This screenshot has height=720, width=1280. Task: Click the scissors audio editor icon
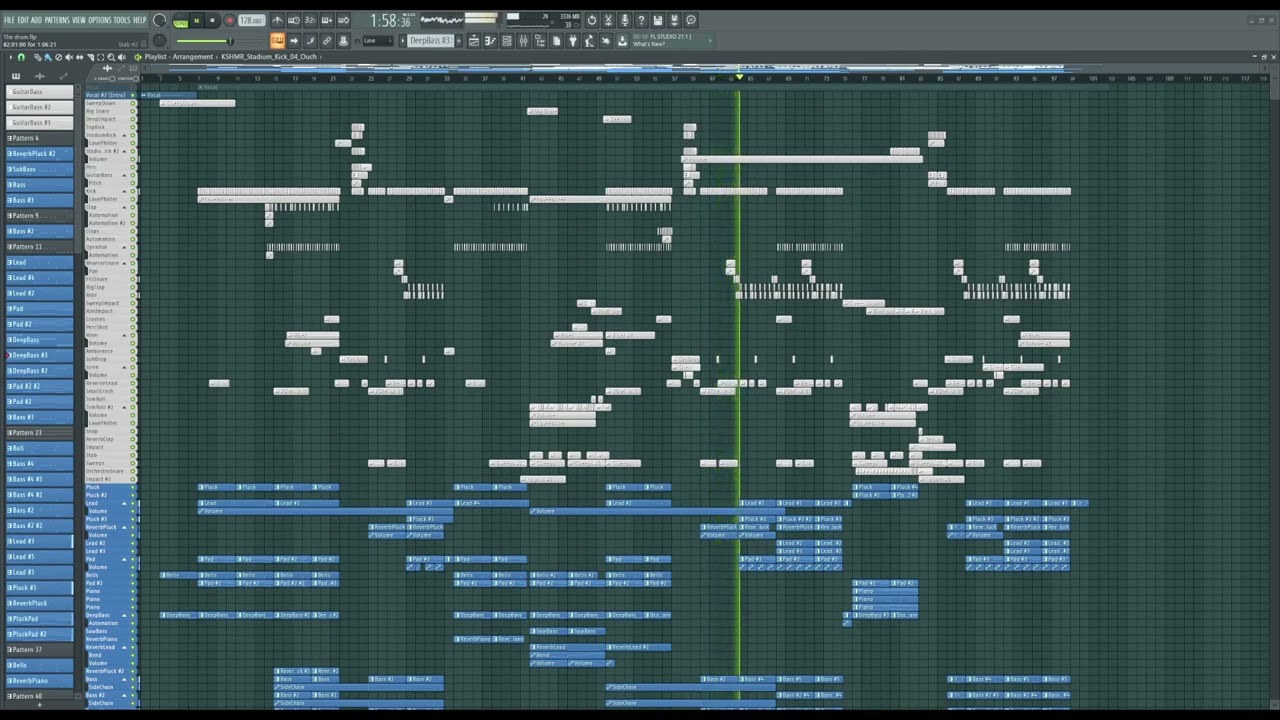click(x=608, y=20)
